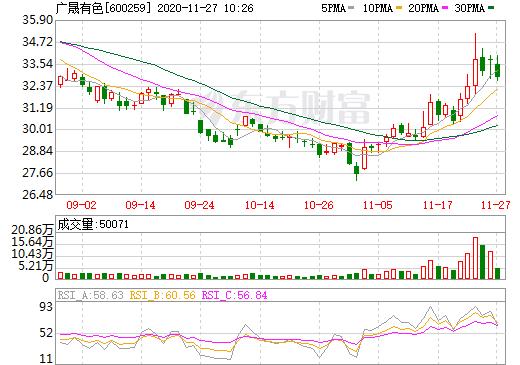Click the 27.66 price axis label
This screenshot has width=520, height=365.
tap(37, 173)
